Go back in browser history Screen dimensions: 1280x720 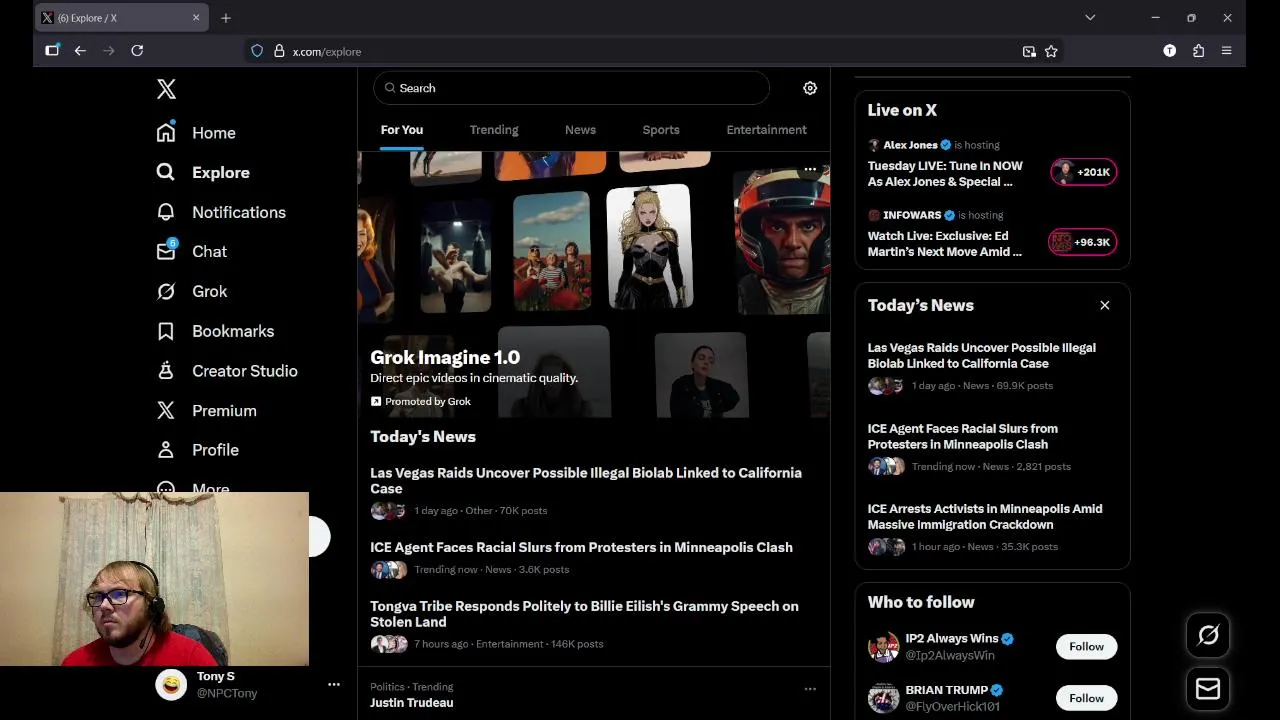pyautogui.click(x=80, y=51)
